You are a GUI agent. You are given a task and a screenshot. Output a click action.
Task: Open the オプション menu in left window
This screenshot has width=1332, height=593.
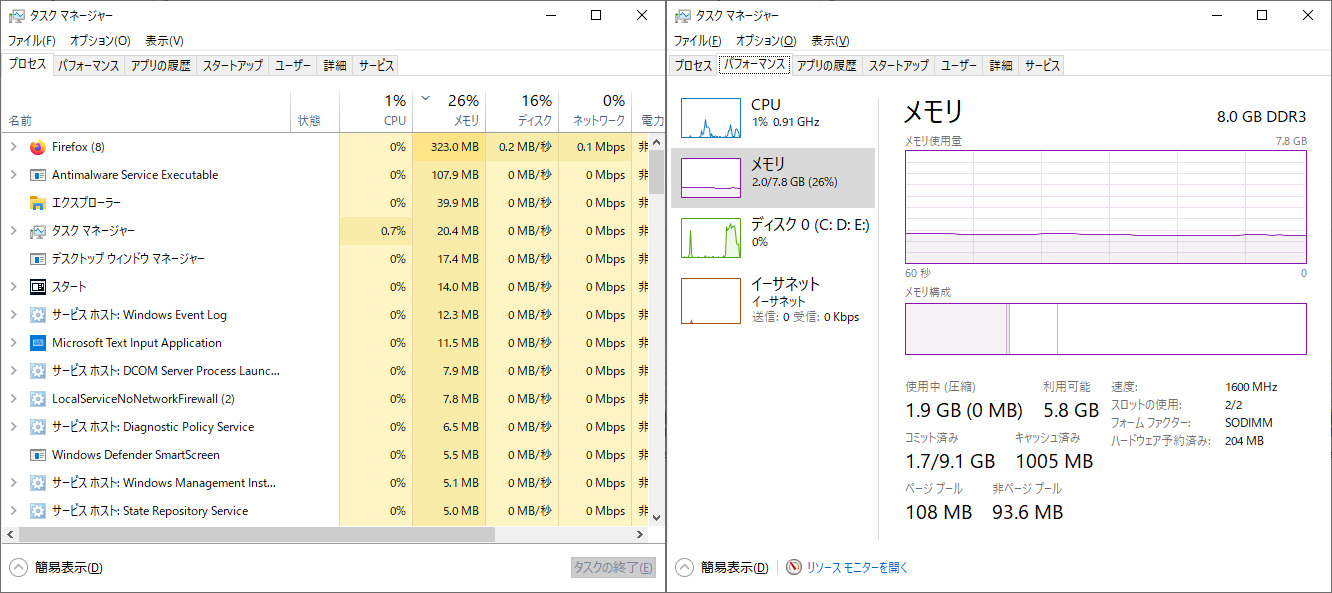pyautogui.click(x=100, y=41)
